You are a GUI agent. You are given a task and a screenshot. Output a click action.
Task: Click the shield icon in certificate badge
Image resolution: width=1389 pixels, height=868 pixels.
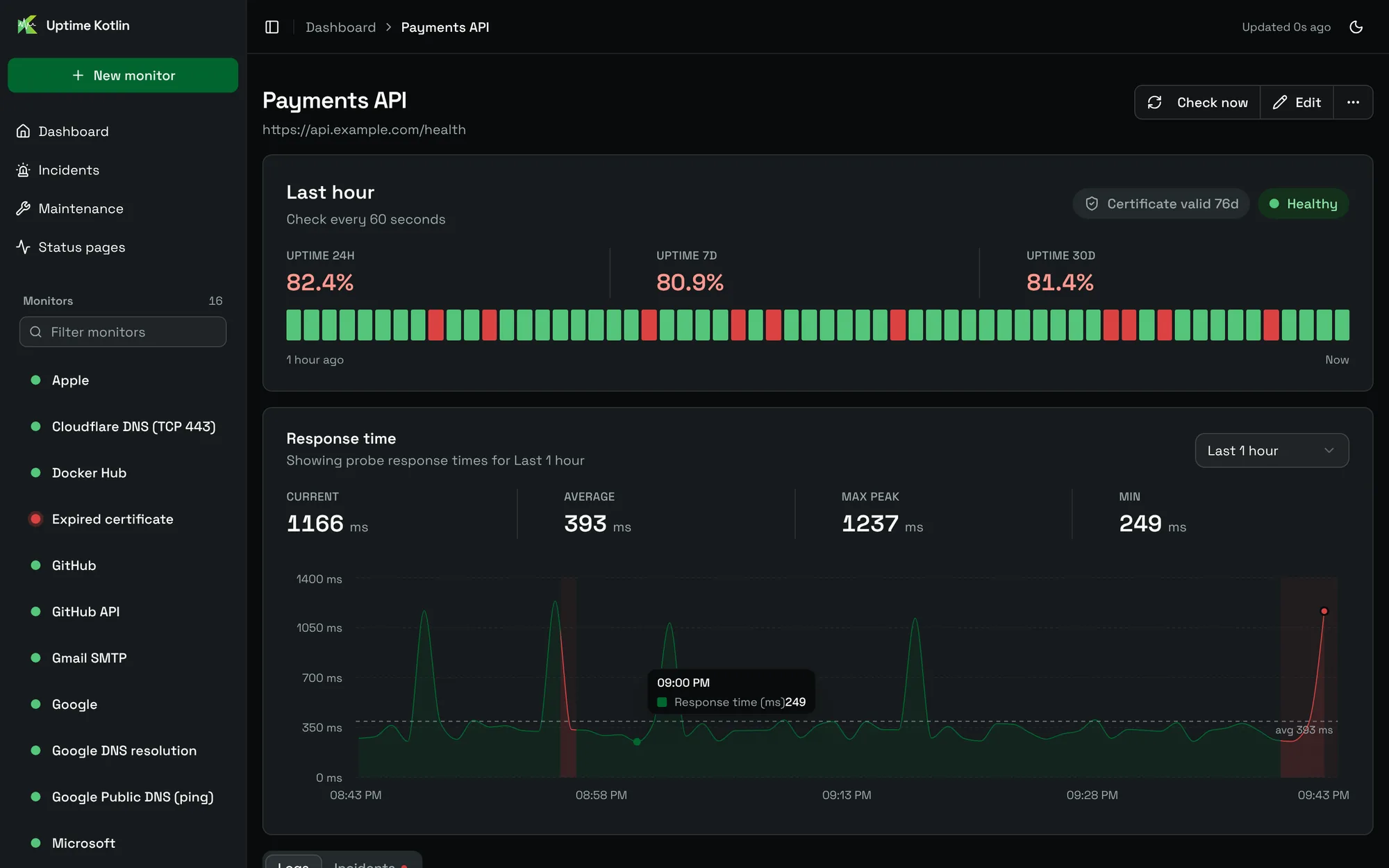(1092, 203)
